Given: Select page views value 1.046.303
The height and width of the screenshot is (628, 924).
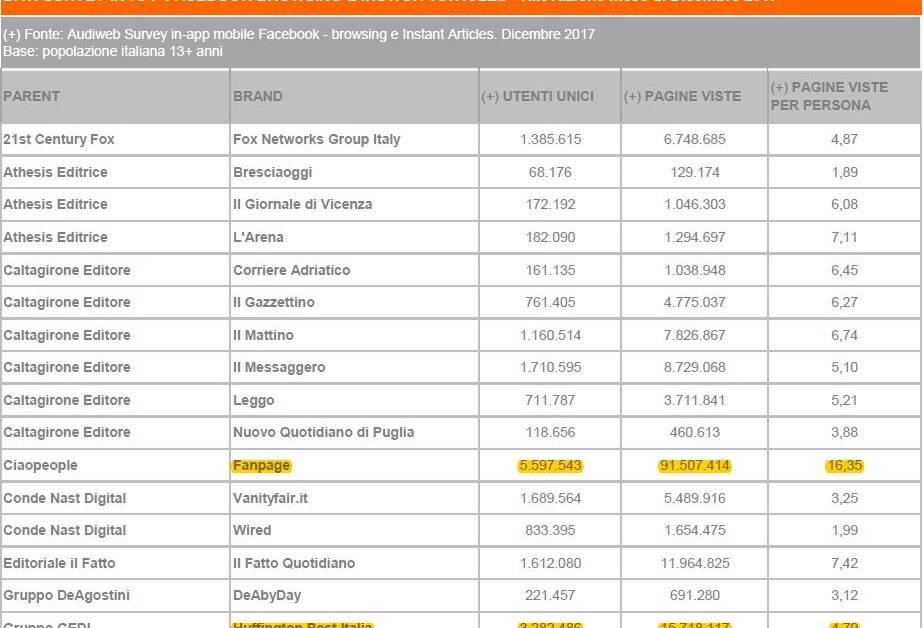Looking at the screenshot, I should [695, 204].
